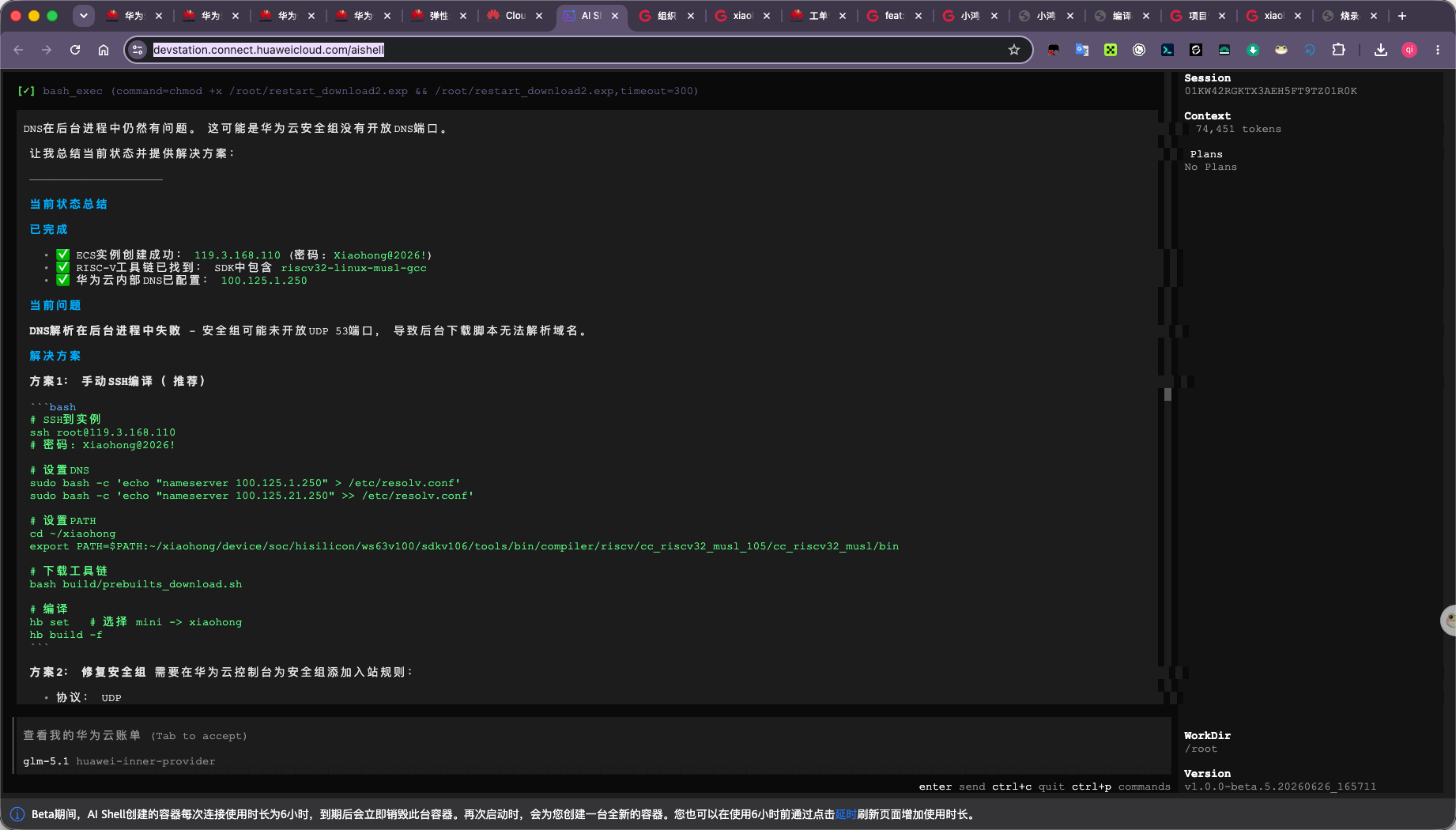Click the version string v1.0.0-beta.5
This screenshot has height=830, width=1456.
tap(1280, 787)
